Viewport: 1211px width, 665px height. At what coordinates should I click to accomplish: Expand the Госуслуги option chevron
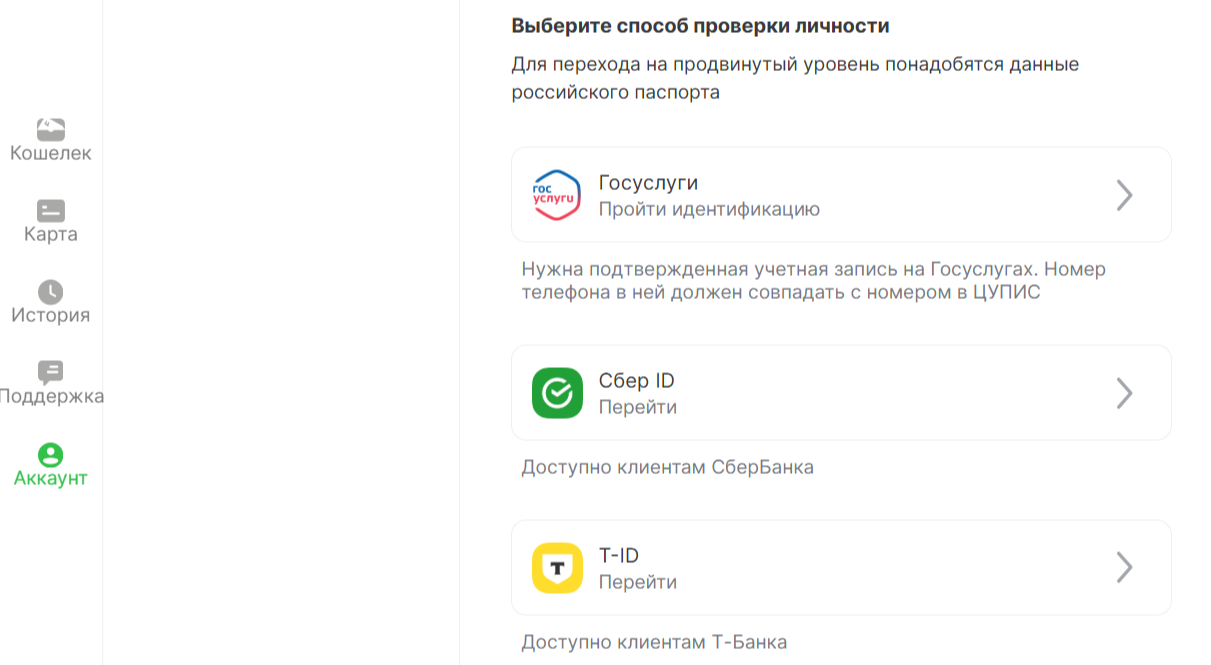[1124, 195]
